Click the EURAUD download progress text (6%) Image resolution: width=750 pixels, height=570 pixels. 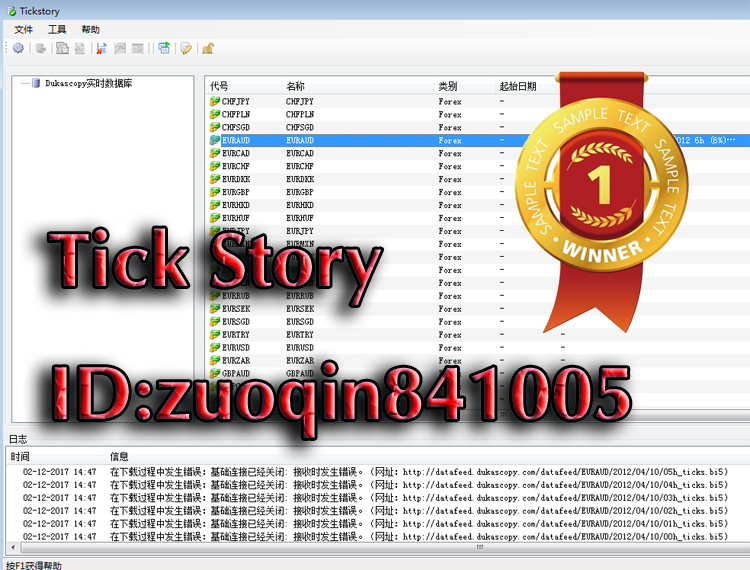706,140
